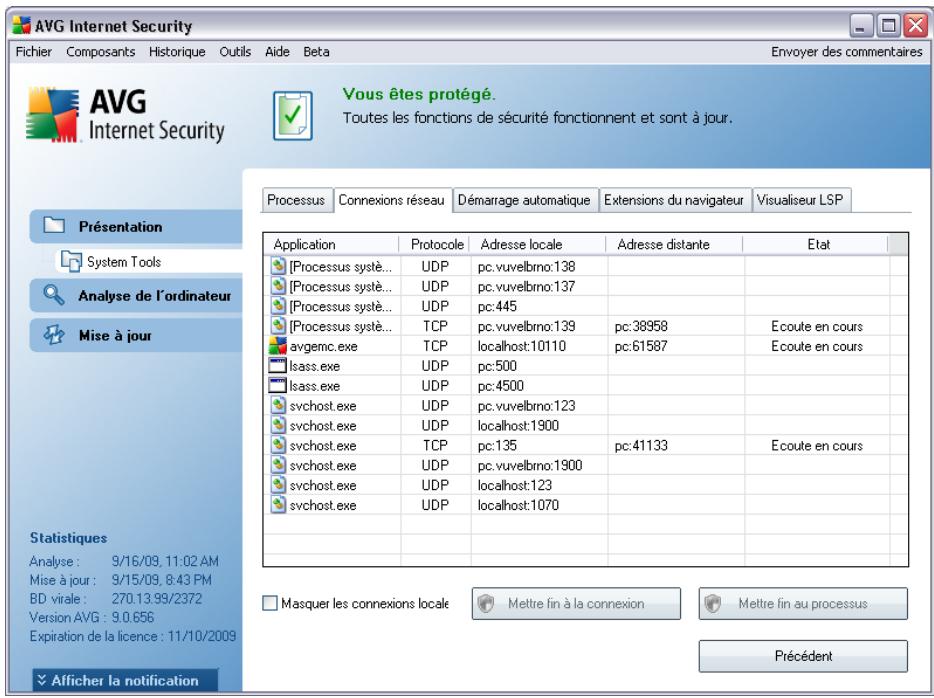This screenshot has width=934, height=698.
Task: Open the Composants menu
Action: 101,52
